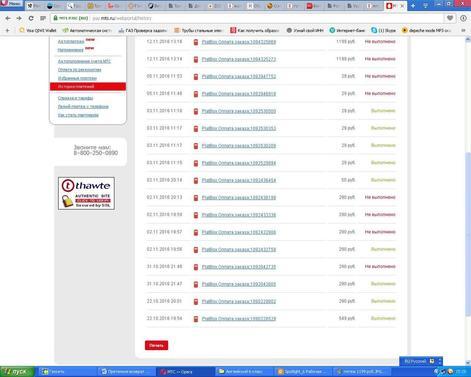Click the thawte authentic site badge
471x377 pixels.
click(86, 193)
